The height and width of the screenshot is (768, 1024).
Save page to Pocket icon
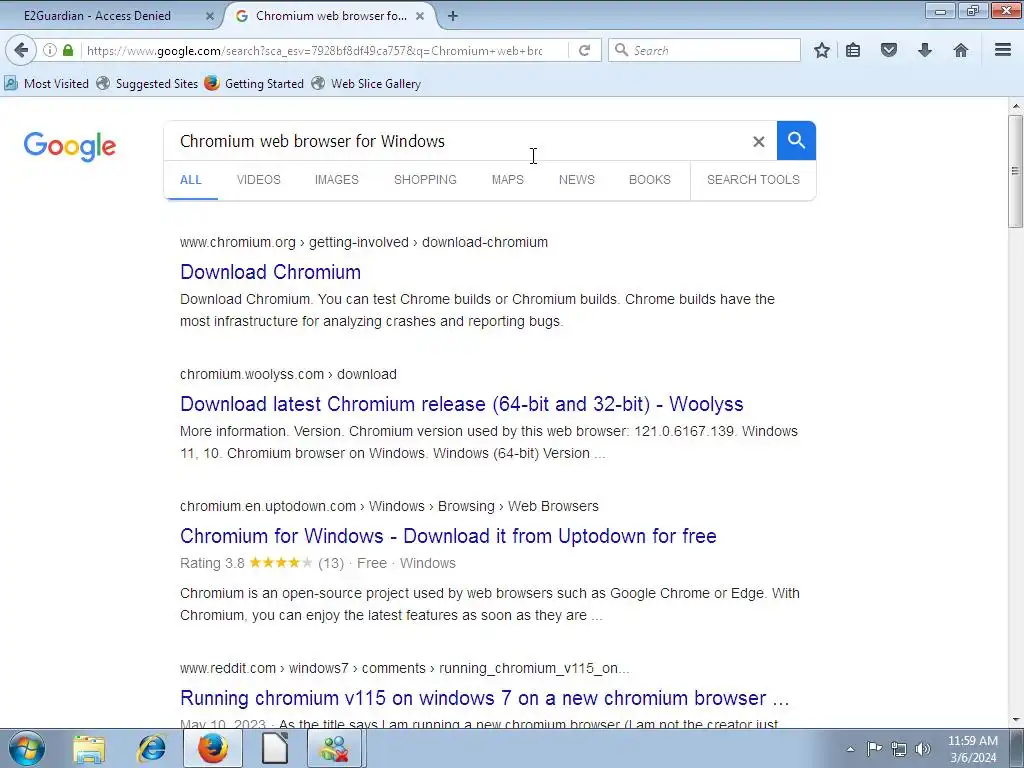(x=889, y=50)
